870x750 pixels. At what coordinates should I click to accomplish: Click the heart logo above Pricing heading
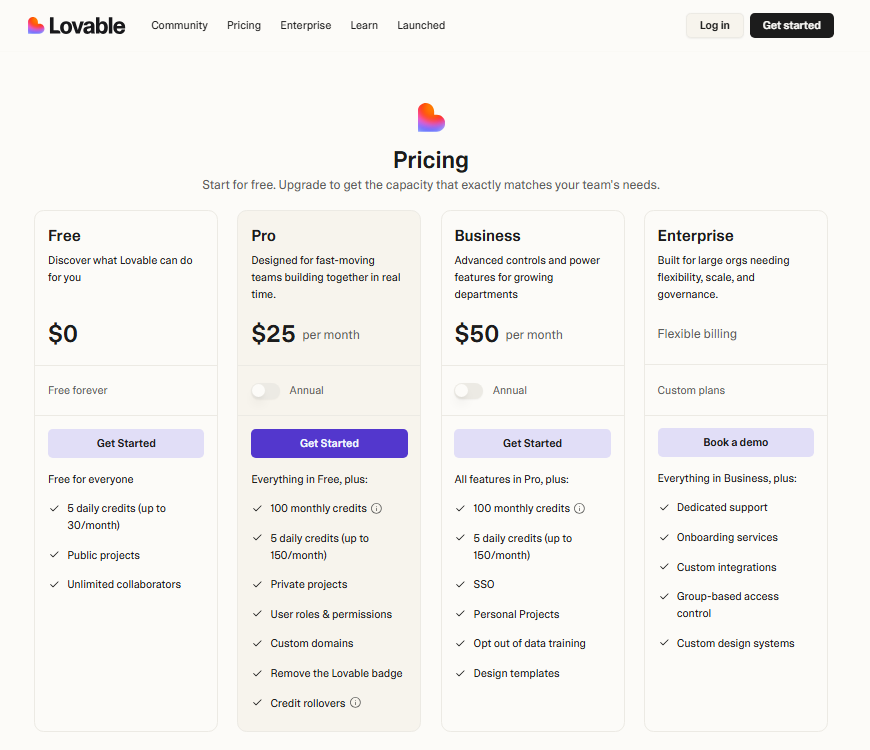(x=431, y=118)
